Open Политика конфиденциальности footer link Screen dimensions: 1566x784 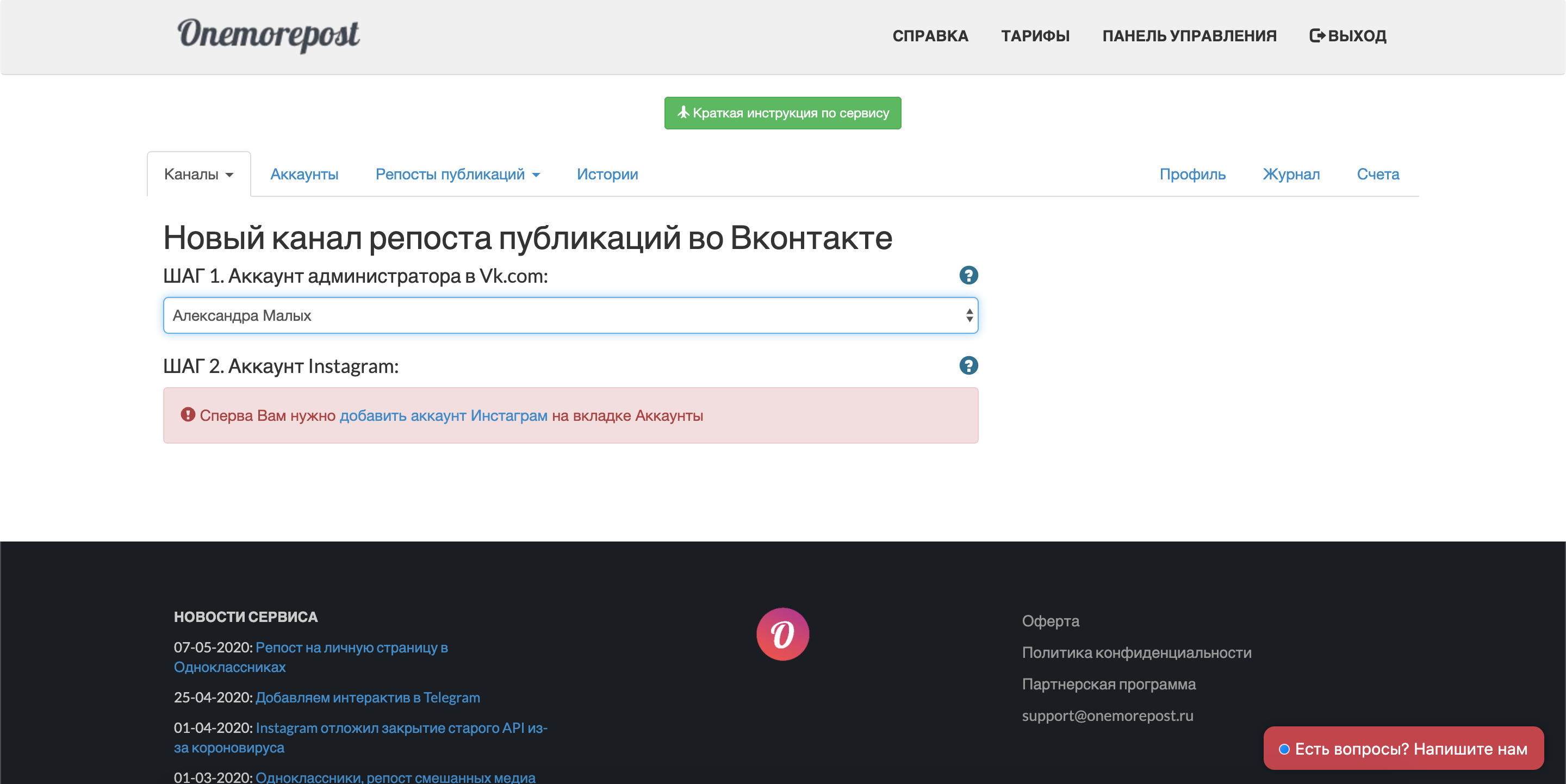(x=1136, y=653)
